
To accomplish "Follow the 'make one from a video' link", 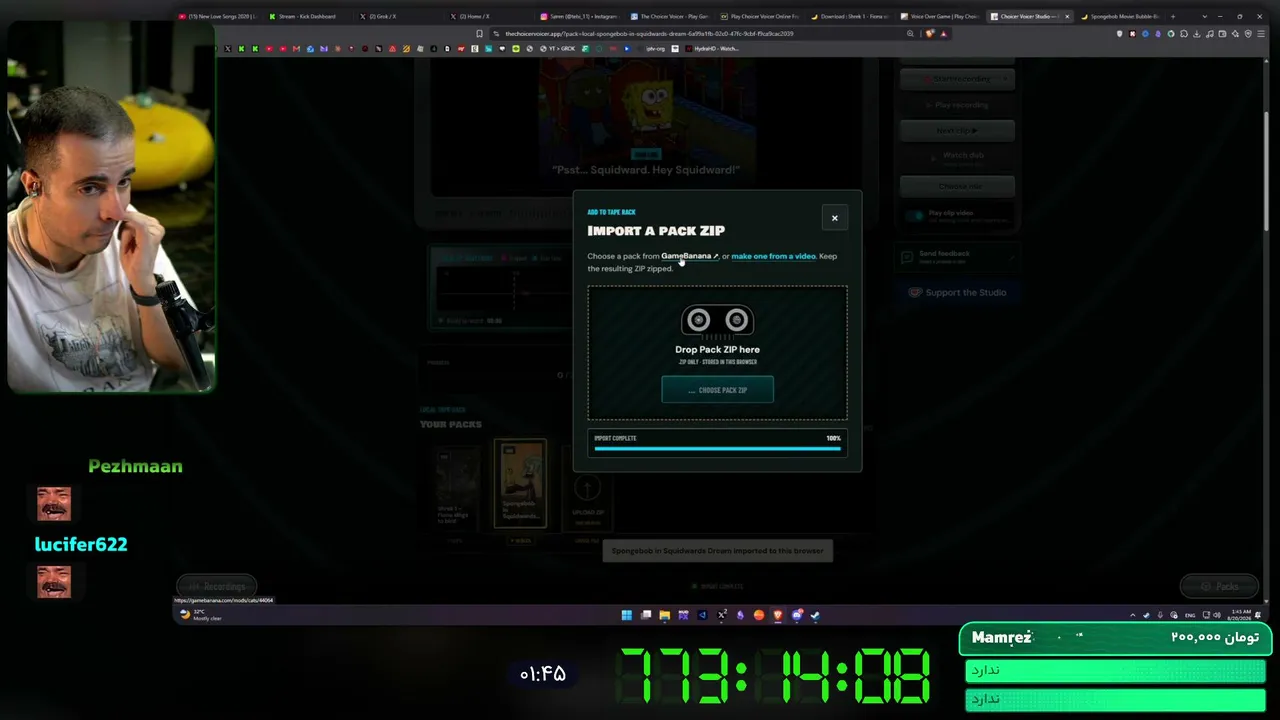I will pyautogui.click(x=773, y=256).
